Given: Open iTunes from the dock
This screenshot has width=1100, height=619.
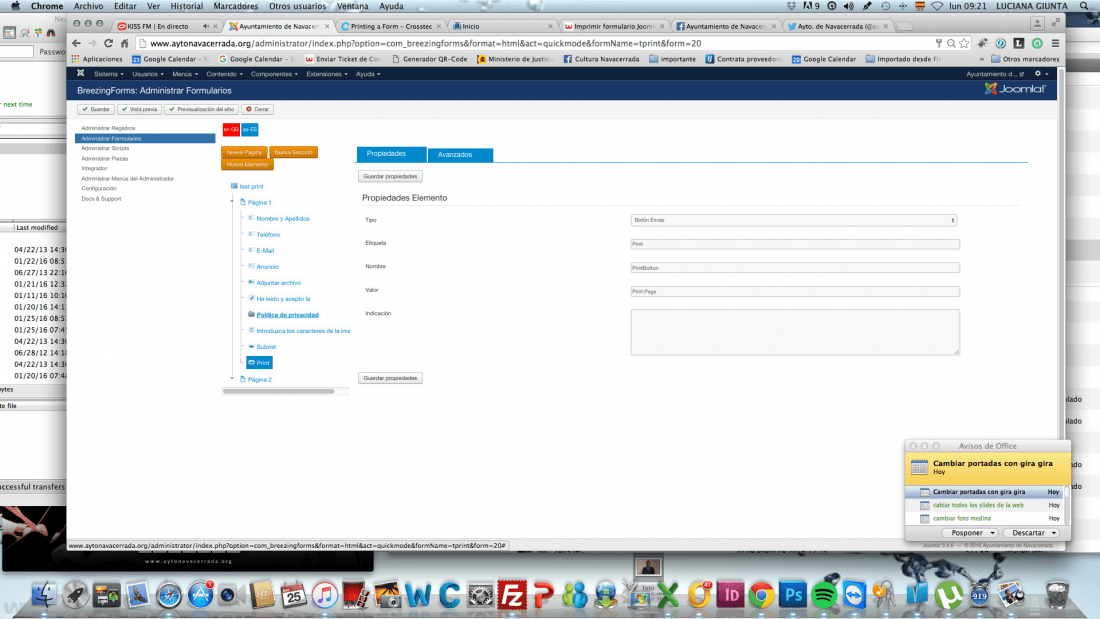Looking at the screenshot, I should tap(324, 595).
